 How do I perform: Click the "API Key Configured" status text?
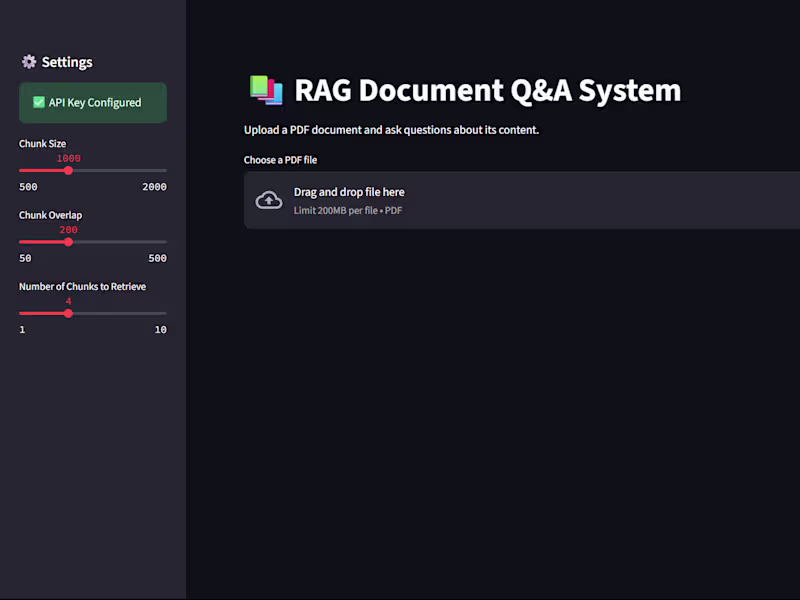(95, 102)
